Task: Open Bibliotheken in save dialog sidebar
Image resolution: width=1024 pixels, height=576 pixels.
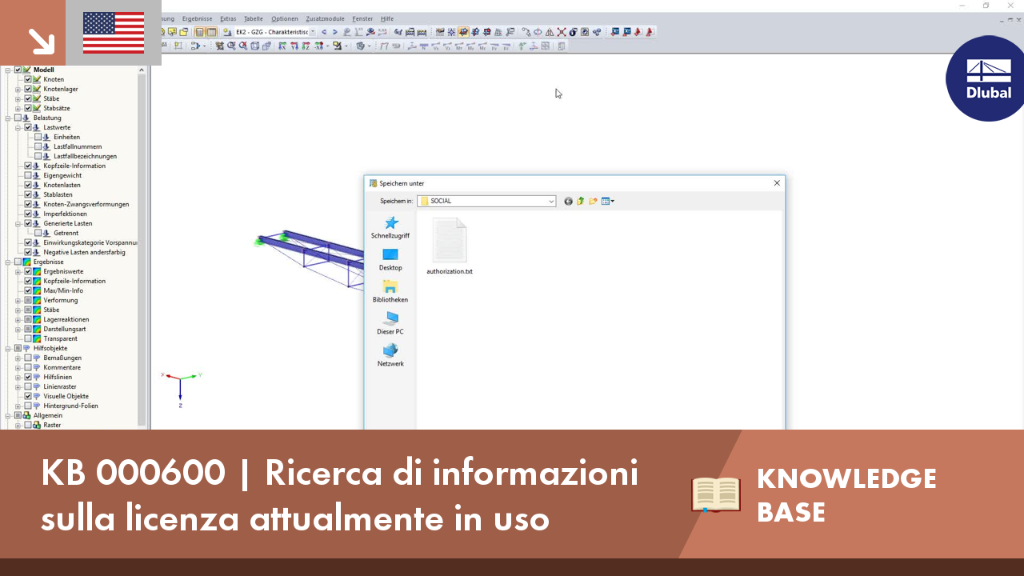Action: (391, 292)
